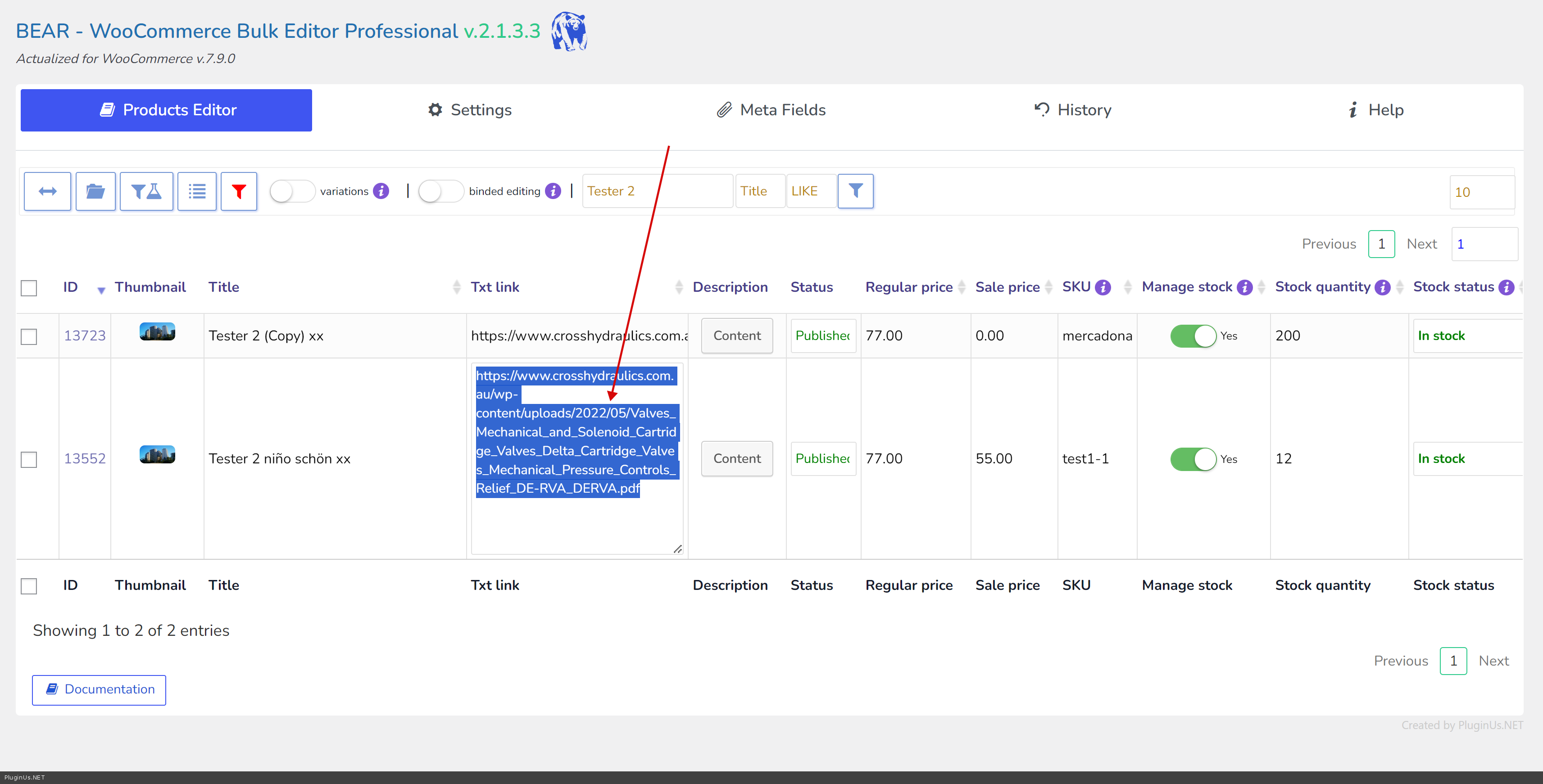Click thumbnail image of product 13552

point(157,454)
